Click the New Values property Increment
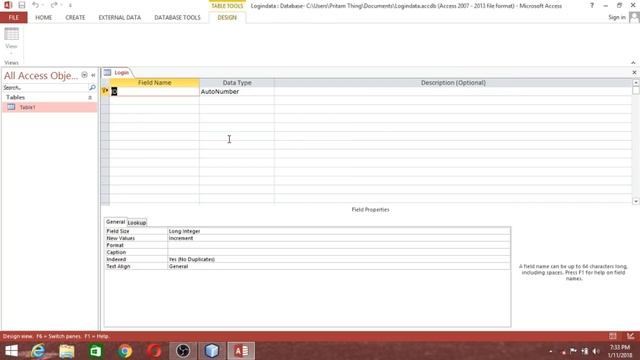Viewport: 640px width, 360px height. [339, 238]
